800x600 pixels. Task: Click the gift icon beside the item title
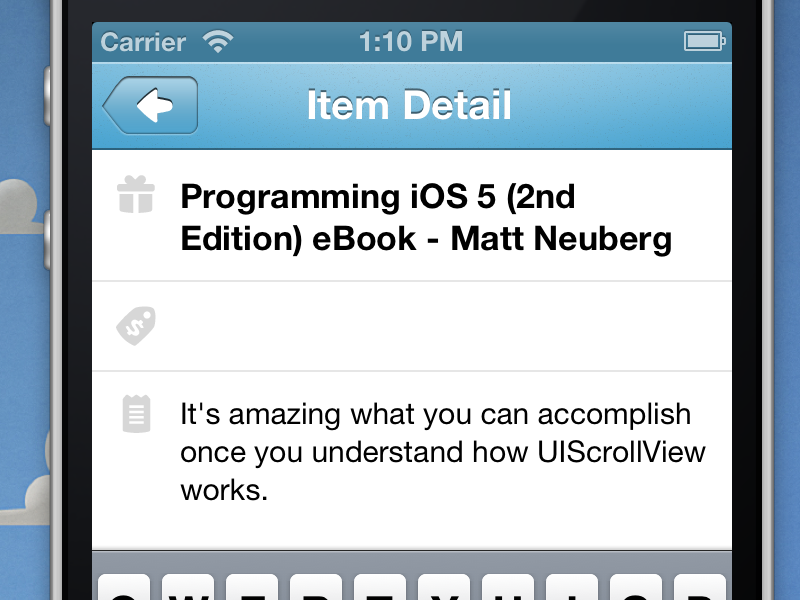point(136,195)
